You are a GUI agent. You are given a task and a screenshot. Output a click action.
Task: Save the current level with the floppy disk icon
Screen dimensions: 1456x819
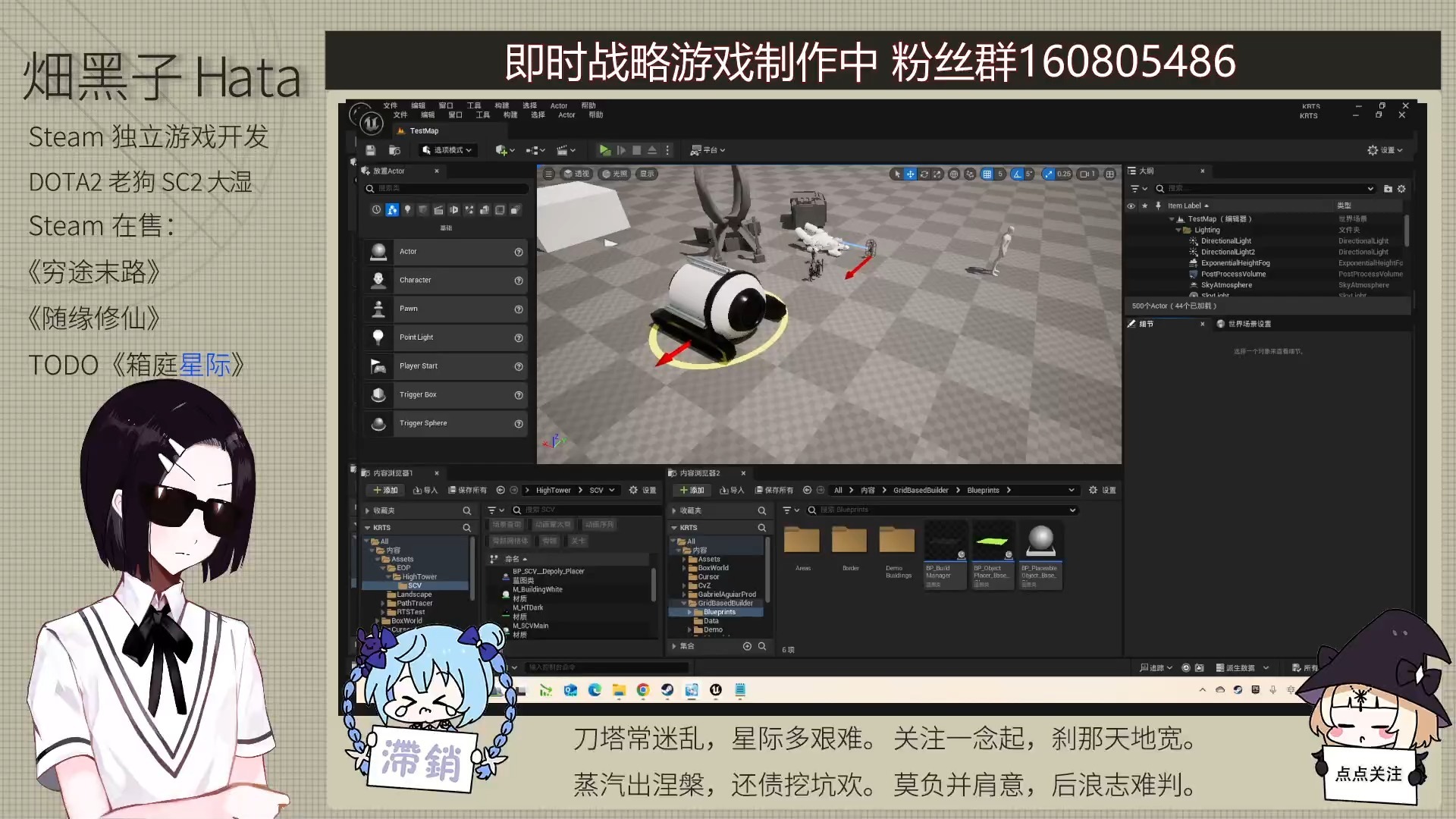pos(371,150)
